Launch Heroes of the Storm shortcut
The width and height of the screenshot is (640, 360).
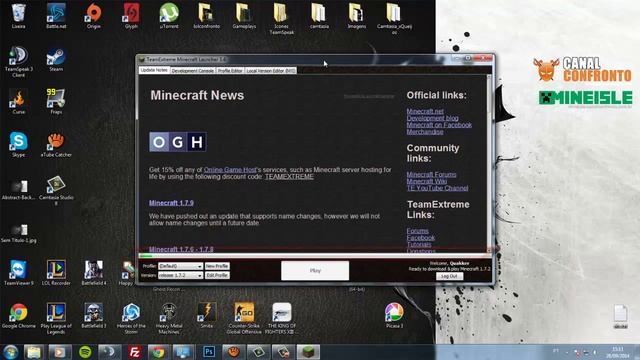(x=131, y=318)
